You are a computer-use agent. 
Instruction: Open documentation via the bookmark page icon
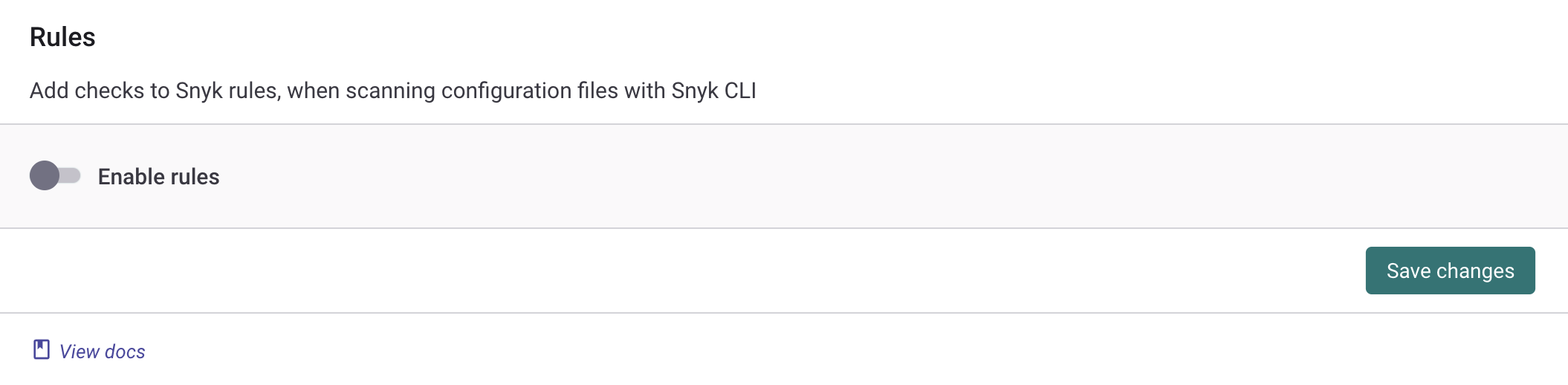[42, 350]
